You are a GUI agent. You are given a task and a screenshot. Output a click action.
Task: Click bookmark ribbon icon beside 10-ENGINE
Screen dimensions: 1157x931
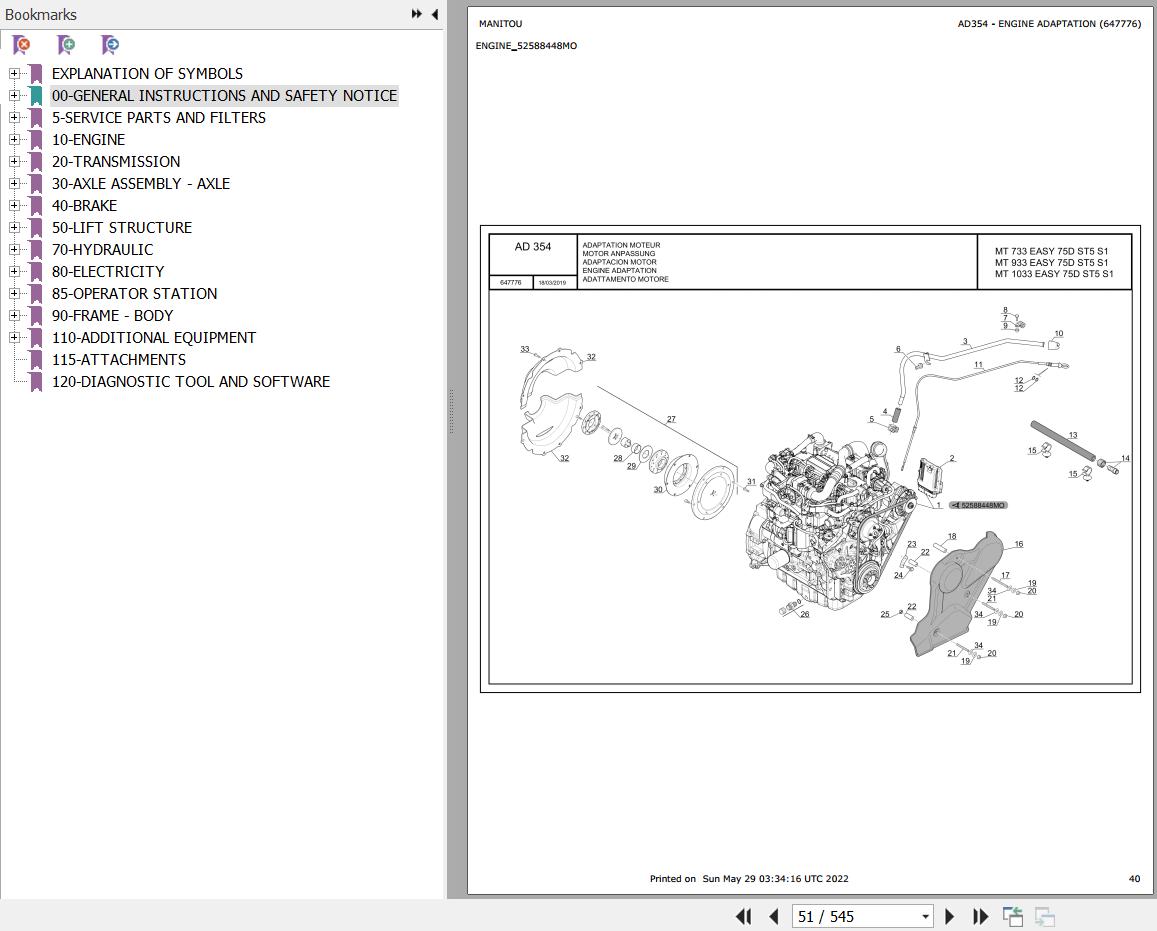coord(35,139)
